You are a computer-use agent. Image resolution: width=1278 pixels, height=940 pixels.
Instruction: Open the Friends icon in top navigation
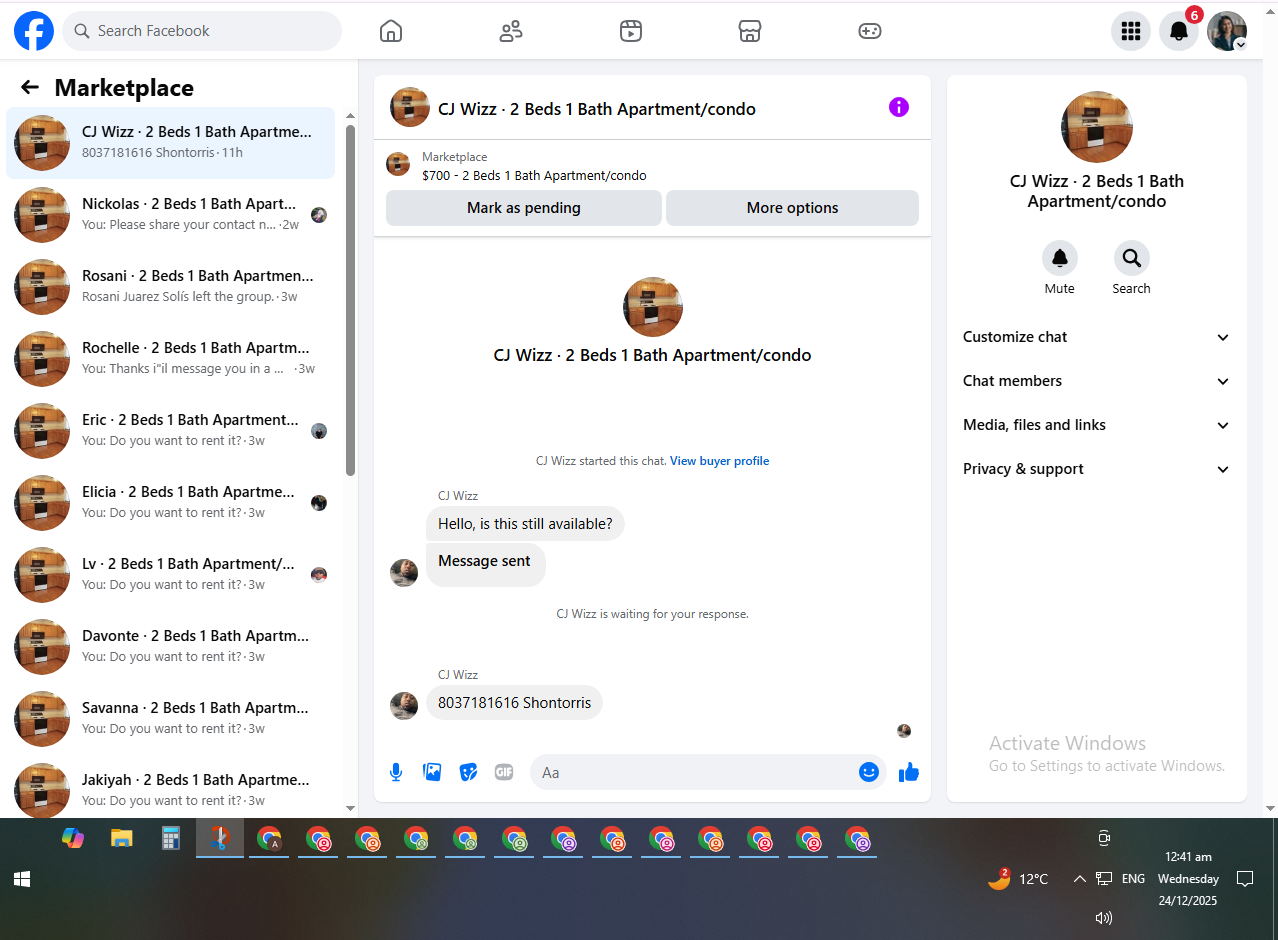(x=511, y=31)
